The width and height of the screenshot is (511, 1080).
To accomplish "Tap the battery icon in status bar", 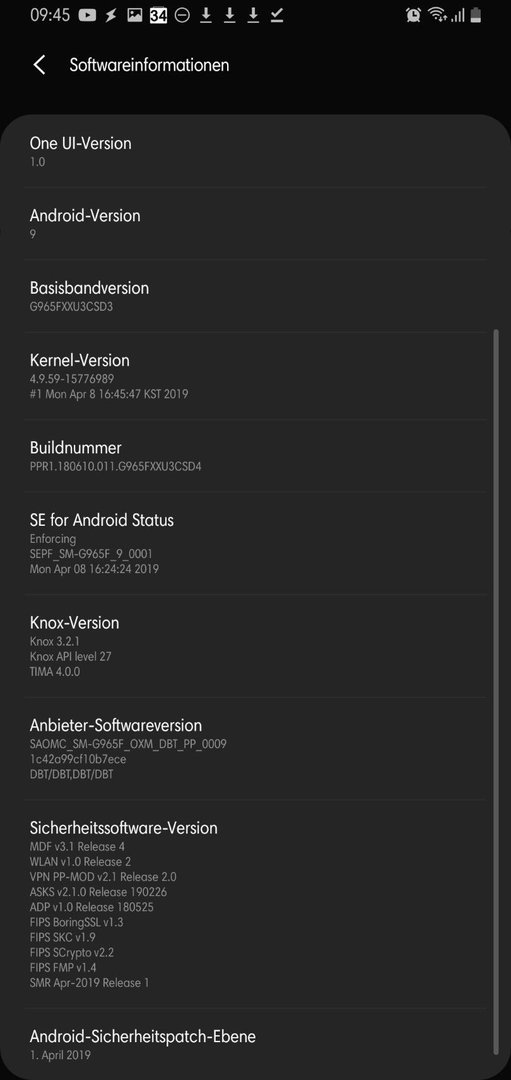I will pos(475,15).
